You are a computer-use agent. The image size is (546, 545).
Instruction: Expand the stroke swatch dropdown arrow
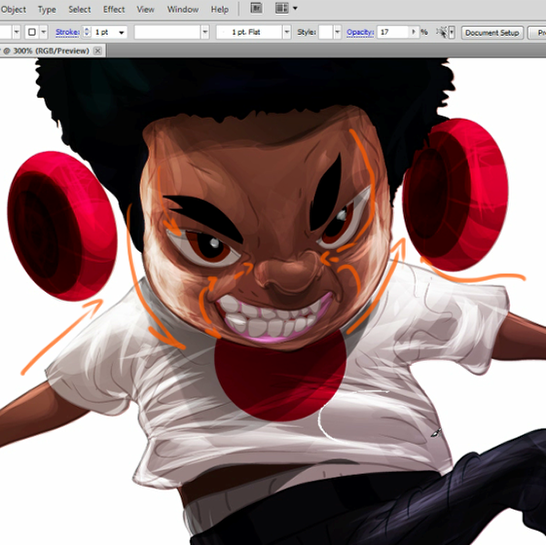tap(44, 32)
